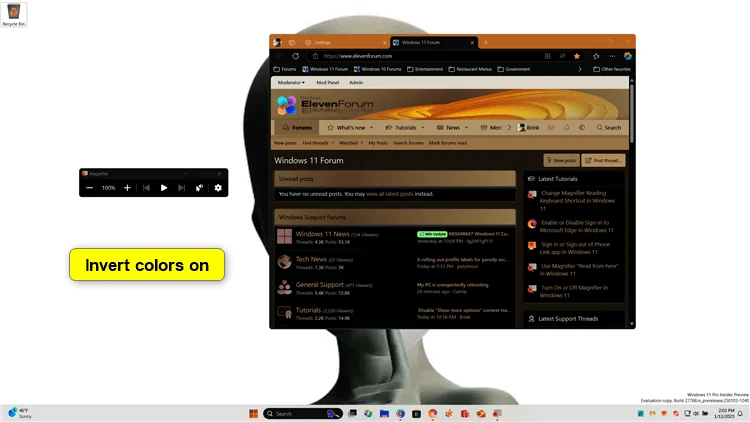750x422 pixels.
Task: Open forum Search button
Action: (x=609, y=128)
